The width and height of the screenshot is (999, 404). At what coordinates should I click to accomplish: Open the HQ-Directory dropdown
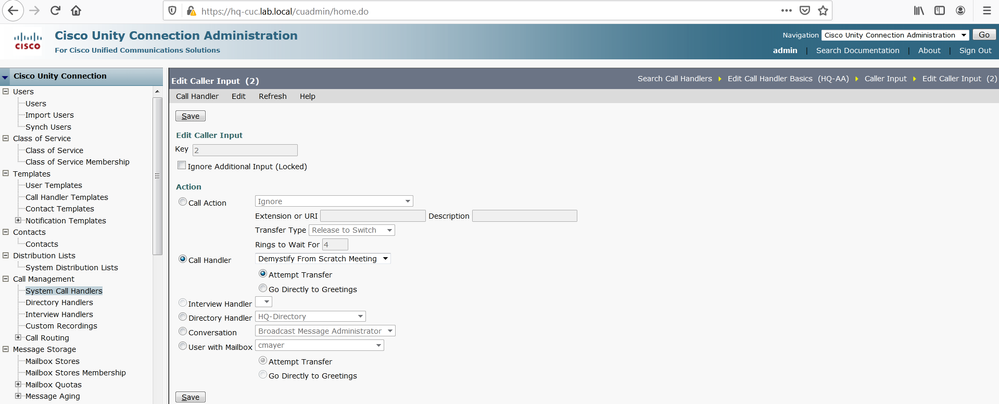[x=310, y=316]
